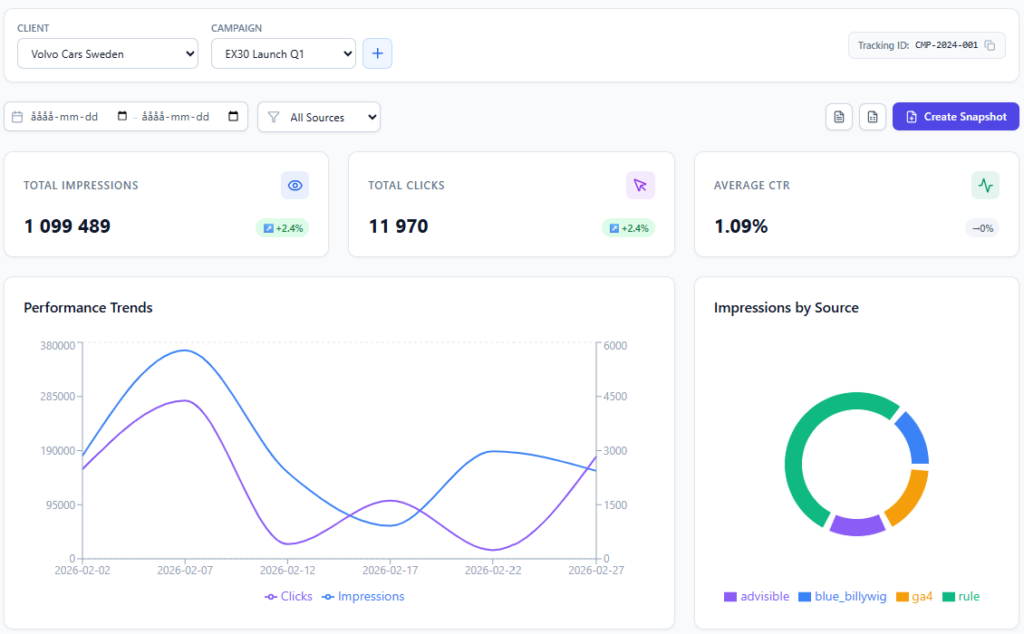This screenshot has height=634, width=1024.
Task: Copy the tracking ID with the copy icon
Action: tap(989, 45)
